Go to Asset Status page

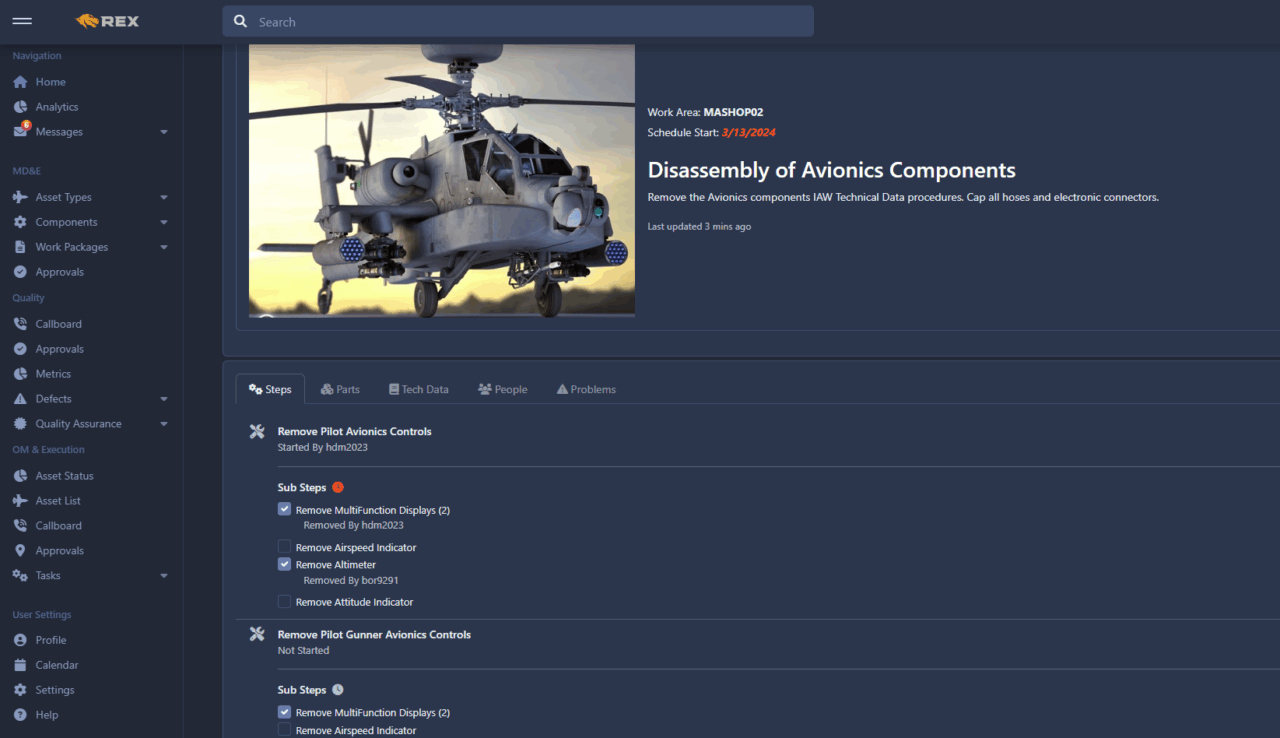(x=64, y=476)
